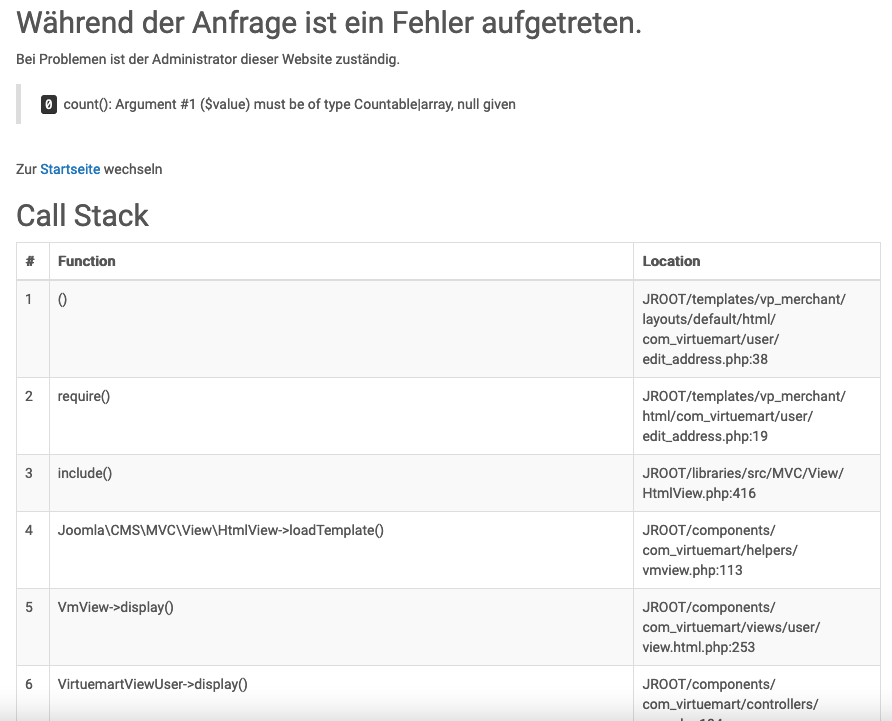Select the require() function cell
This screenshot has height=721, width=892.
[84, 396]
